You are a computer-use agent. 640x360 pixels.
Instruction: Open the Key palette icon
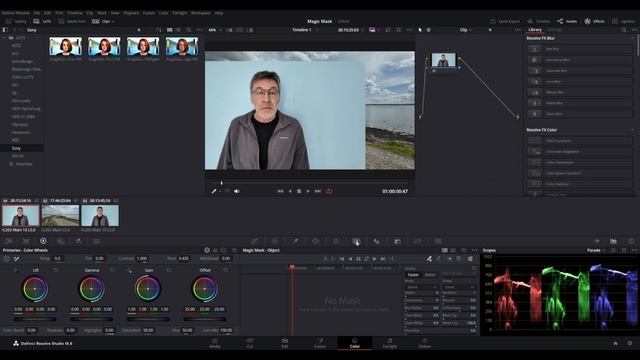tap(397, 241)
